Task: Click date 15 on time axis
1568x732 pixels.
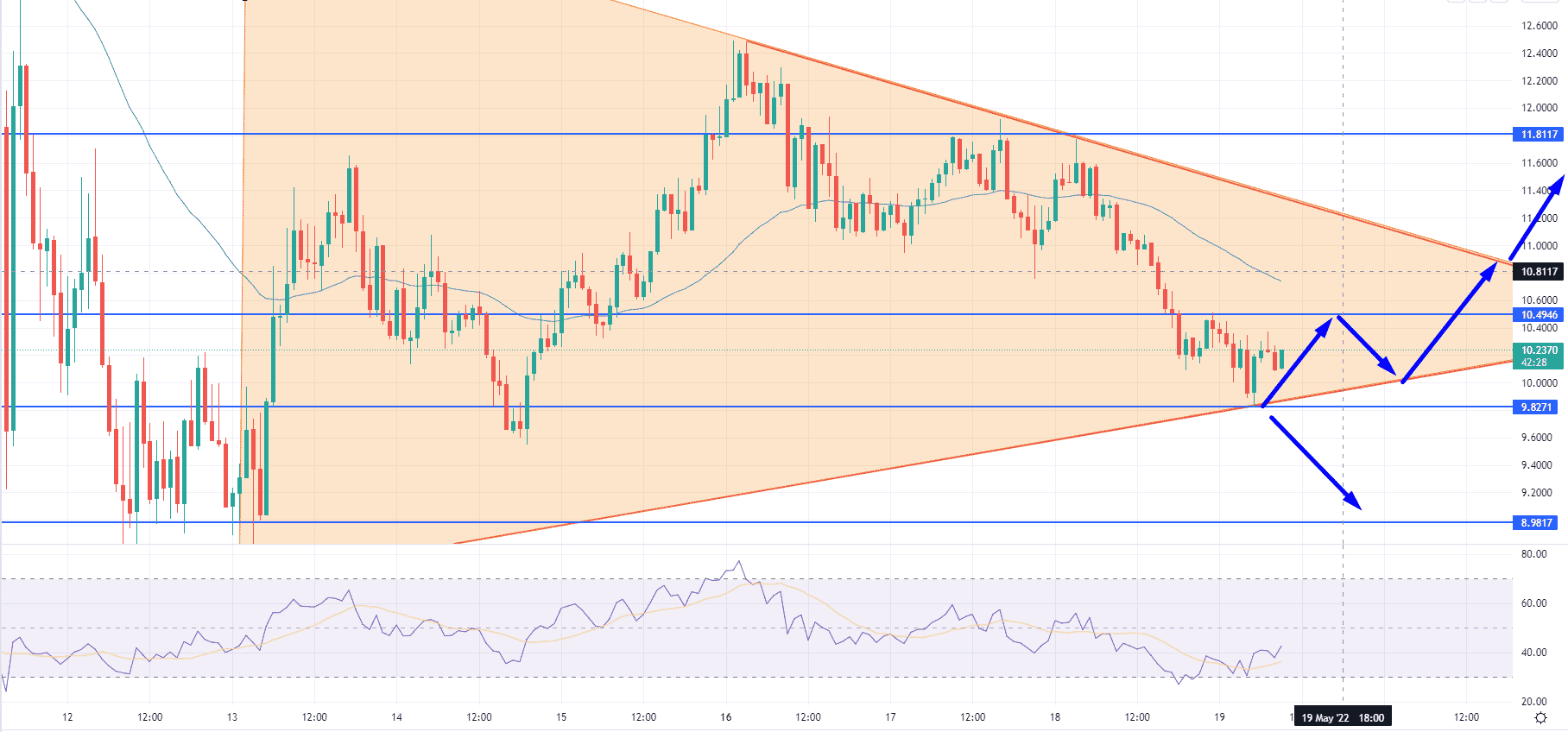Action: tap(561, 717)
